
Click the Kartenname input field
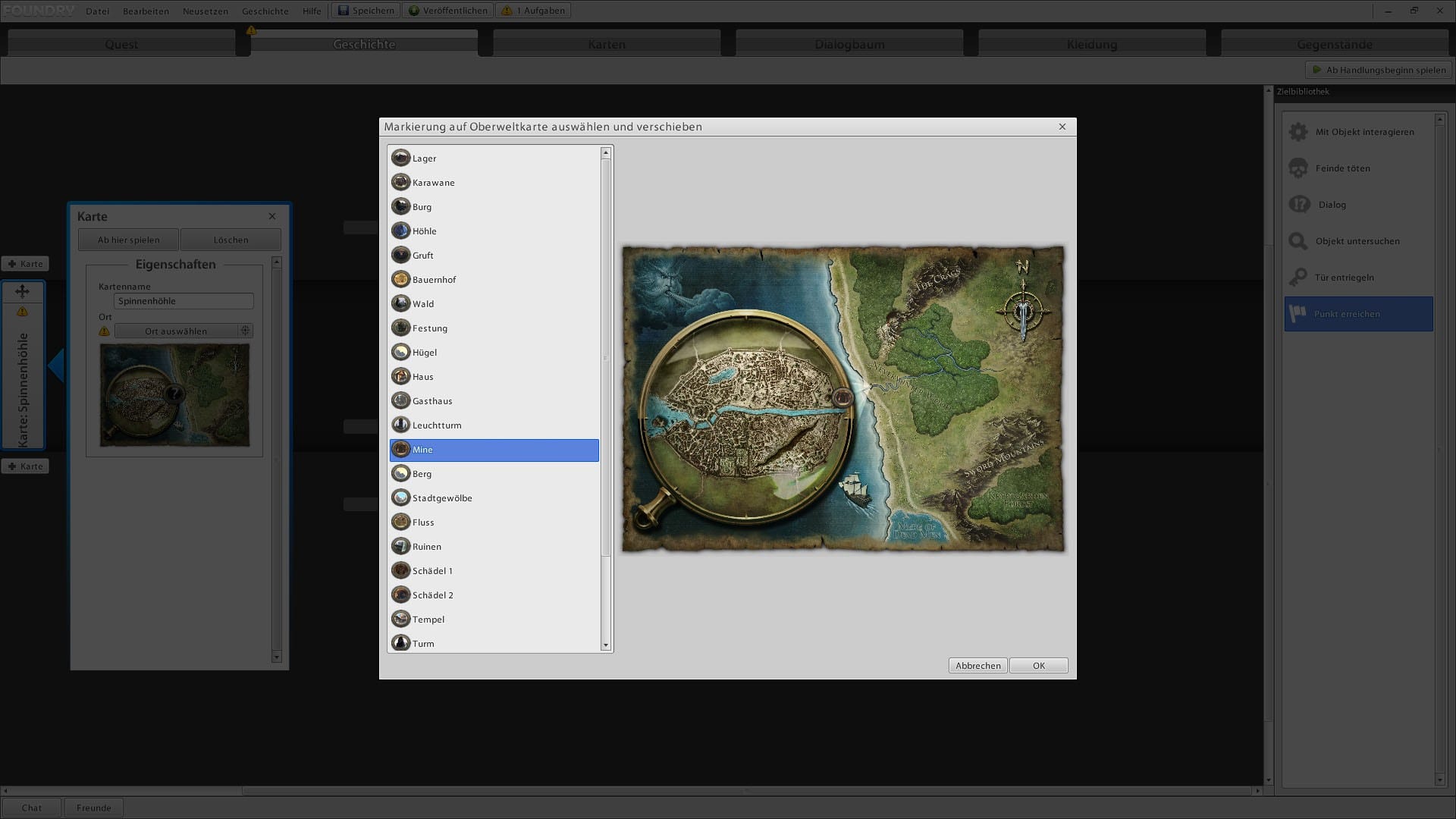click(x=184, y=301)
